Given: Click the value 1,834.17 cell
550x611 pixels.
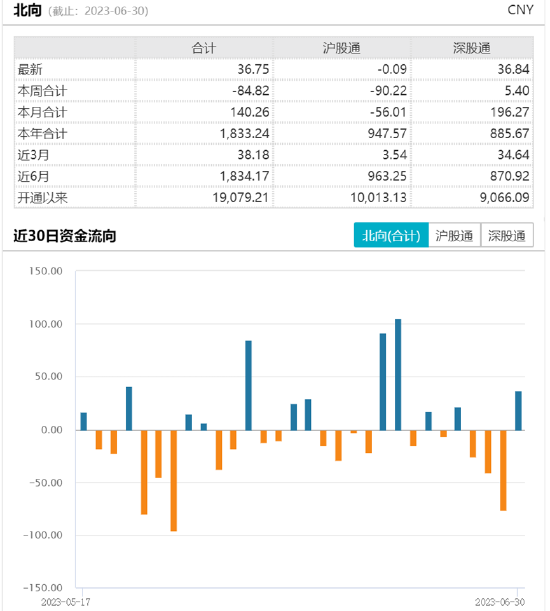Looking at the screenshot, I should click(x=245, y=176).
